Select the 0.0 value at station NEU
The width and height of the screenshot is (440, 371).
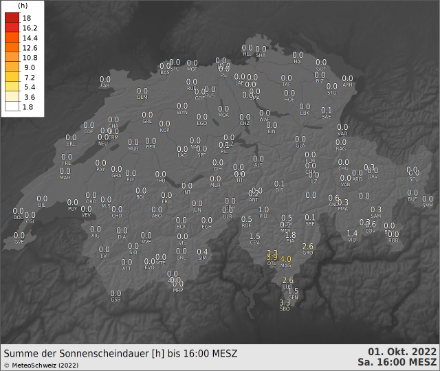(103, 137)
